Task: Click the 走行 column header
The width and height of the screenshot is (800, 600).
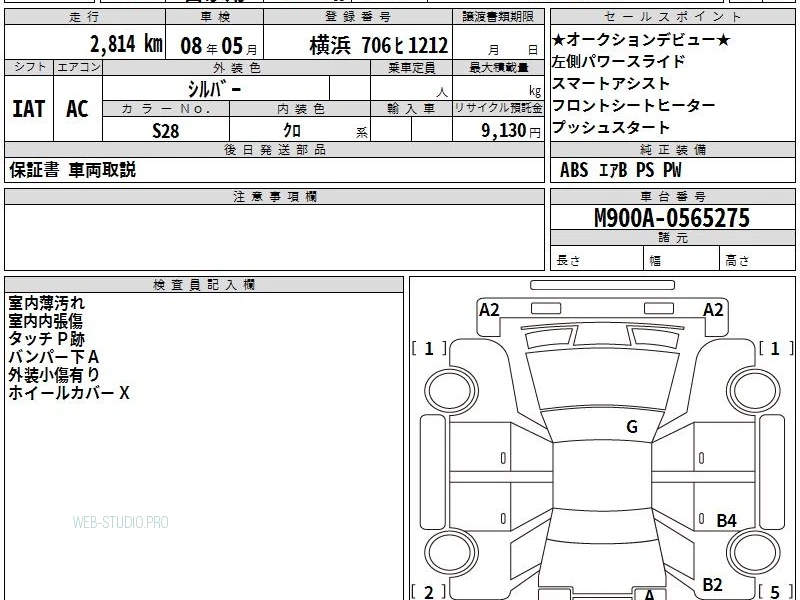Action: click(x=85, y=17)
